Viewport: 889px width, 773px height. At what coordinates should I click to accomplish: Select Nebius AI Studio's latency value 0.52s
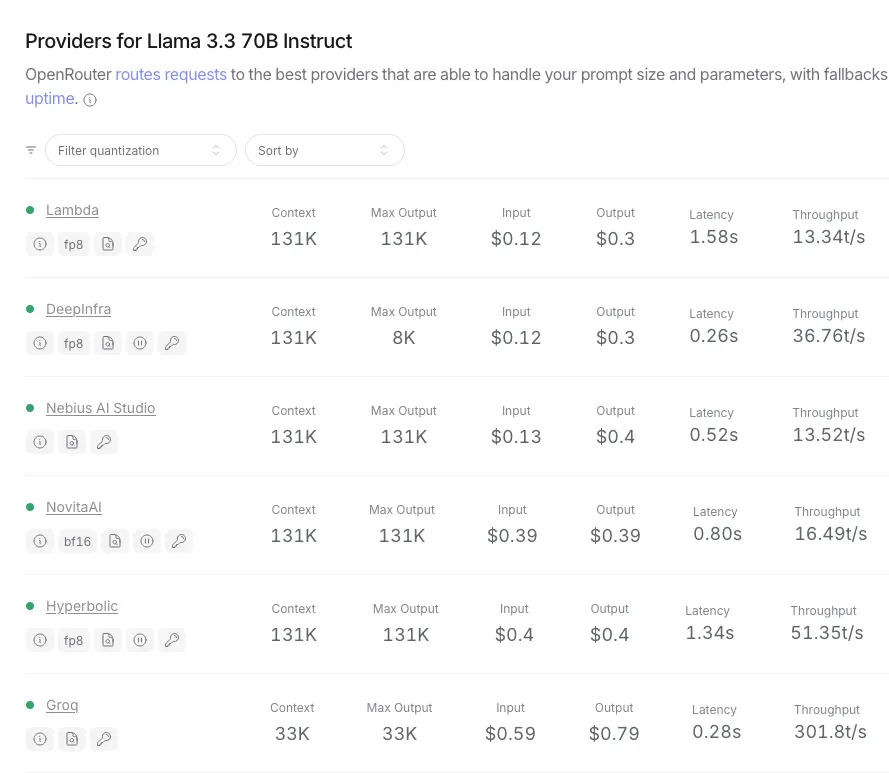coord(714,435)
